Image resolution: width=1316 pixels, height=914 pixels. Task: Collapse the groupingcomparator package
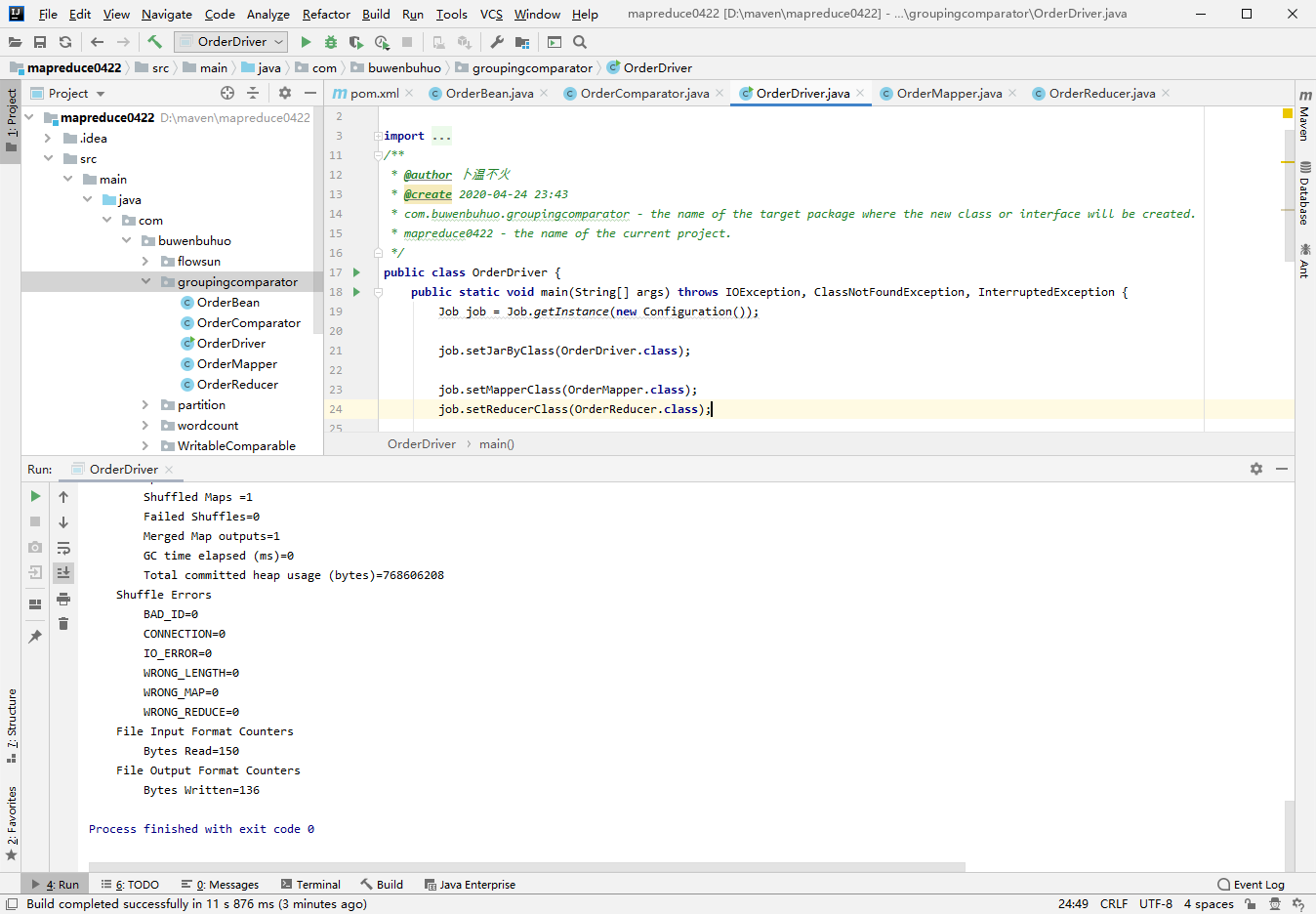(x=144, y=281)
